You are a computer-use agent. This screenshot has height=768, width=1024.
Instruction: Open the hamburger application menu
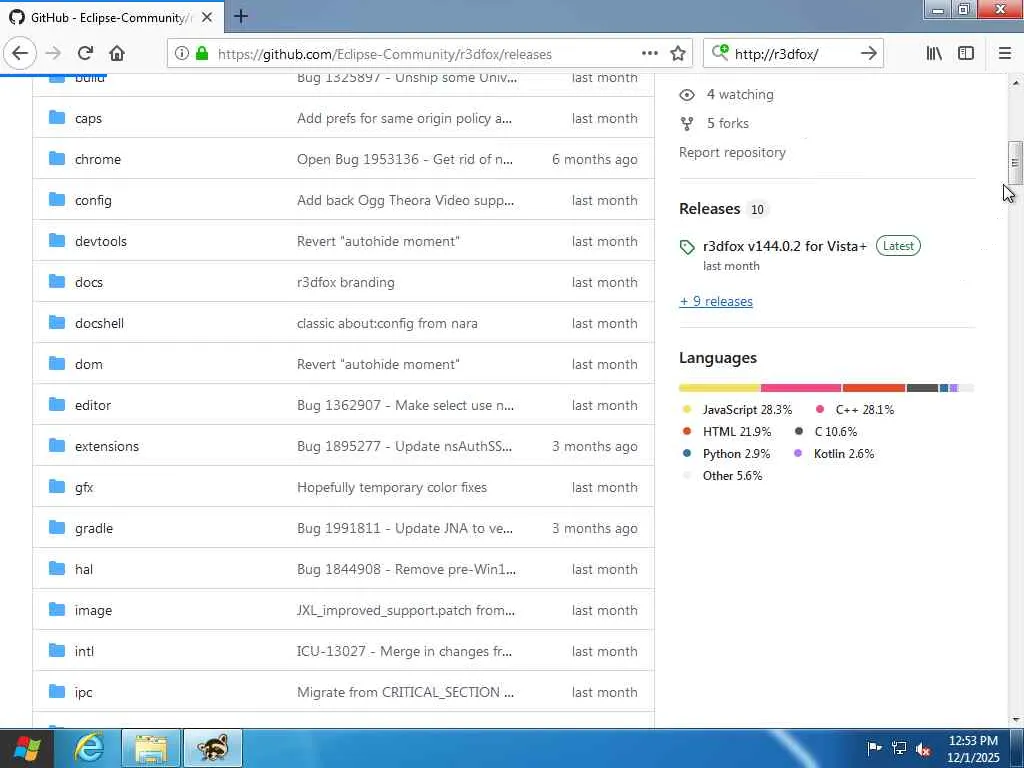[1005, 54]
